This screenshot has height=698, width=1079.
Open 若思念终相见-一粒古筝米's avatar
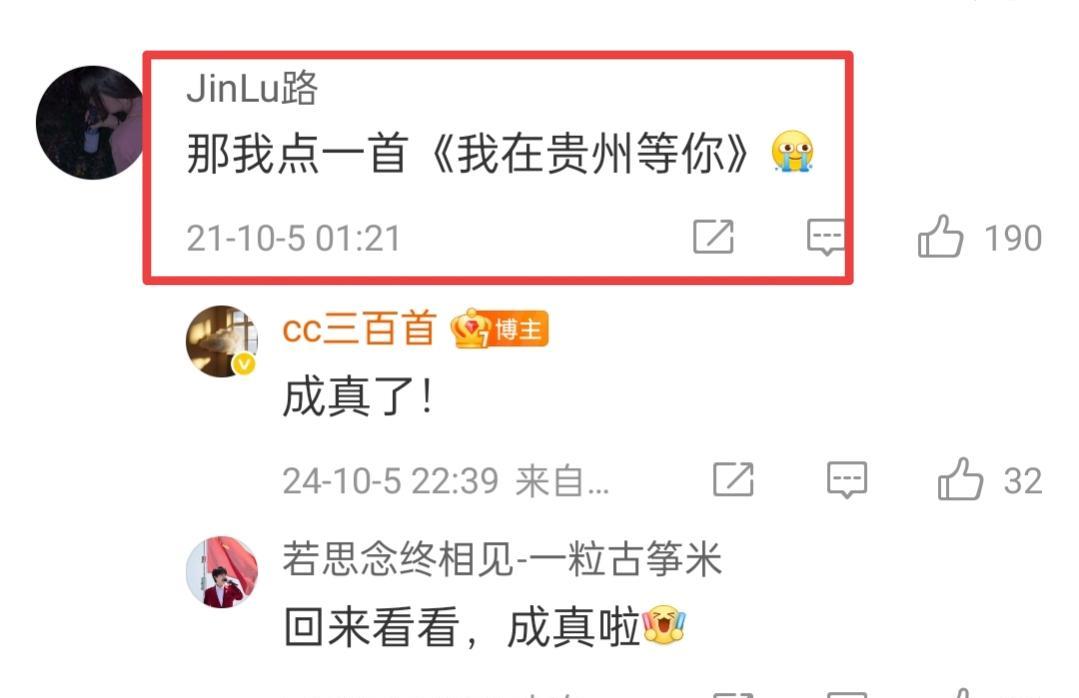(222, 572)
